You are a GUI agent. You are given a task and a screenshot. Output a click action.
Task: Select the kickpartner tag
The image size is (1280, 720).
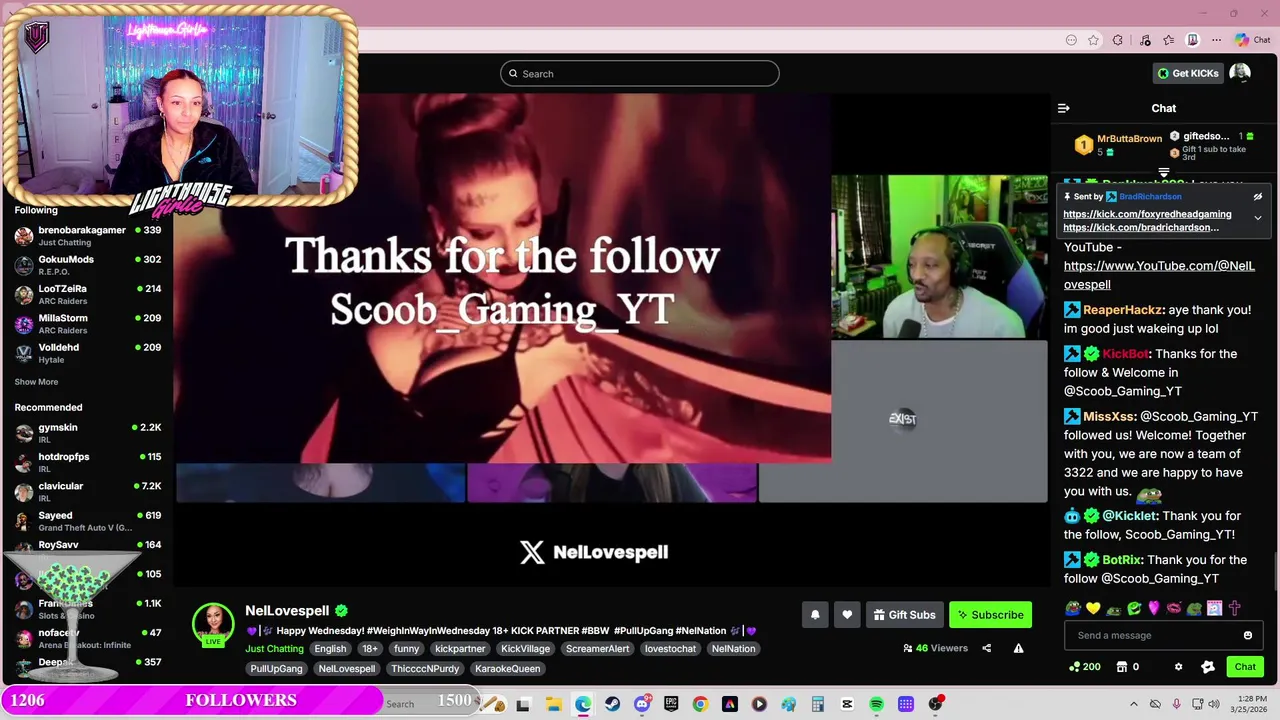pyautogui.click(x=460, y=649)
